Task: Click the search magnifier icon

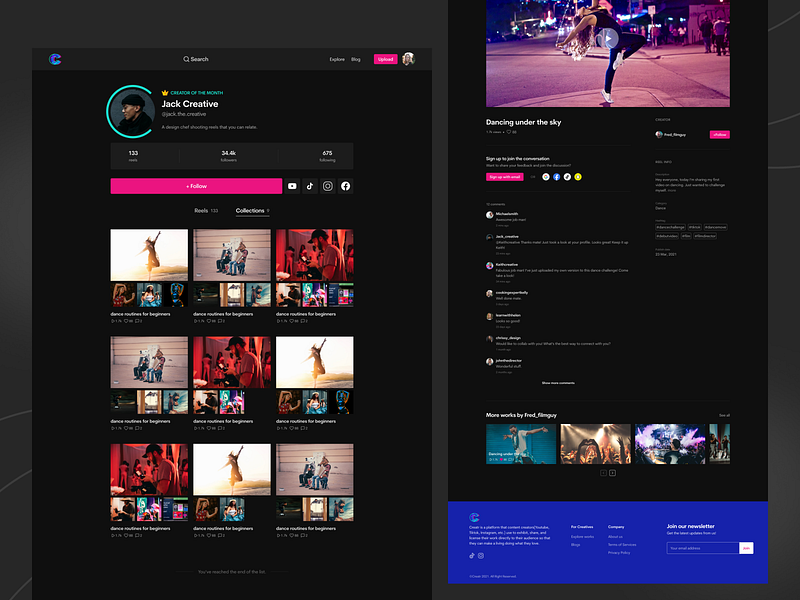Action: coord(186,59)
